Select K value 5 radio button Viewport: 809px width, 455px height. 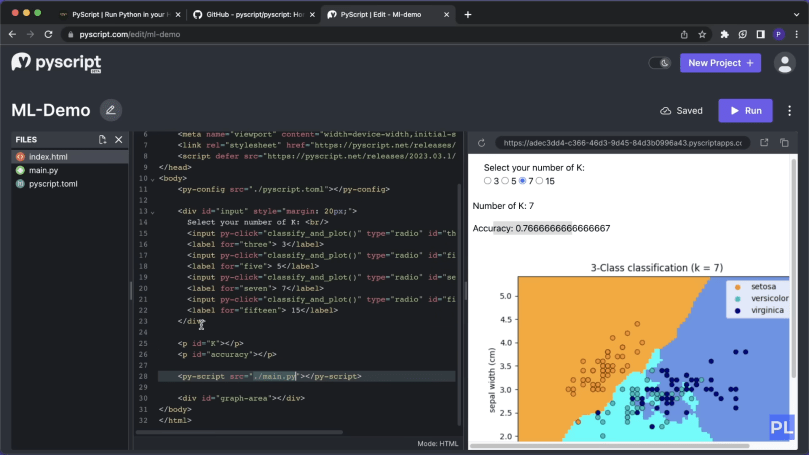(505, 181)
